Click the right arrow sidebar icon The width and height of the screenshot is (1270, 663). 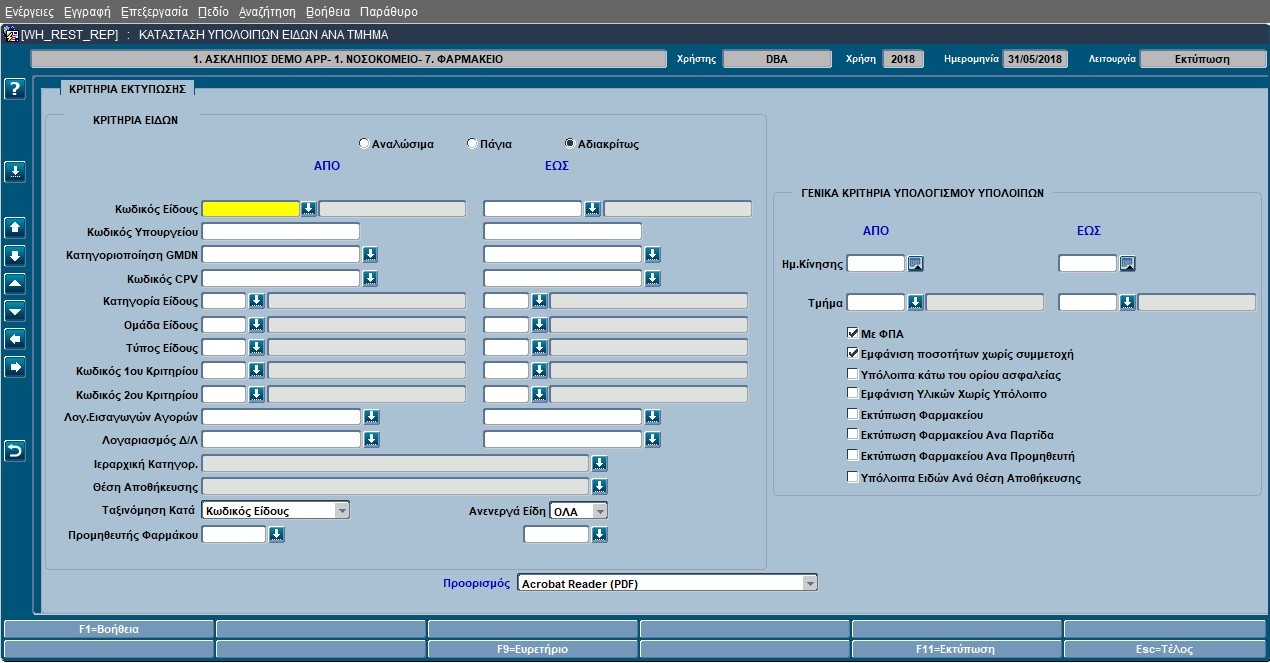[x=15, y=367]
